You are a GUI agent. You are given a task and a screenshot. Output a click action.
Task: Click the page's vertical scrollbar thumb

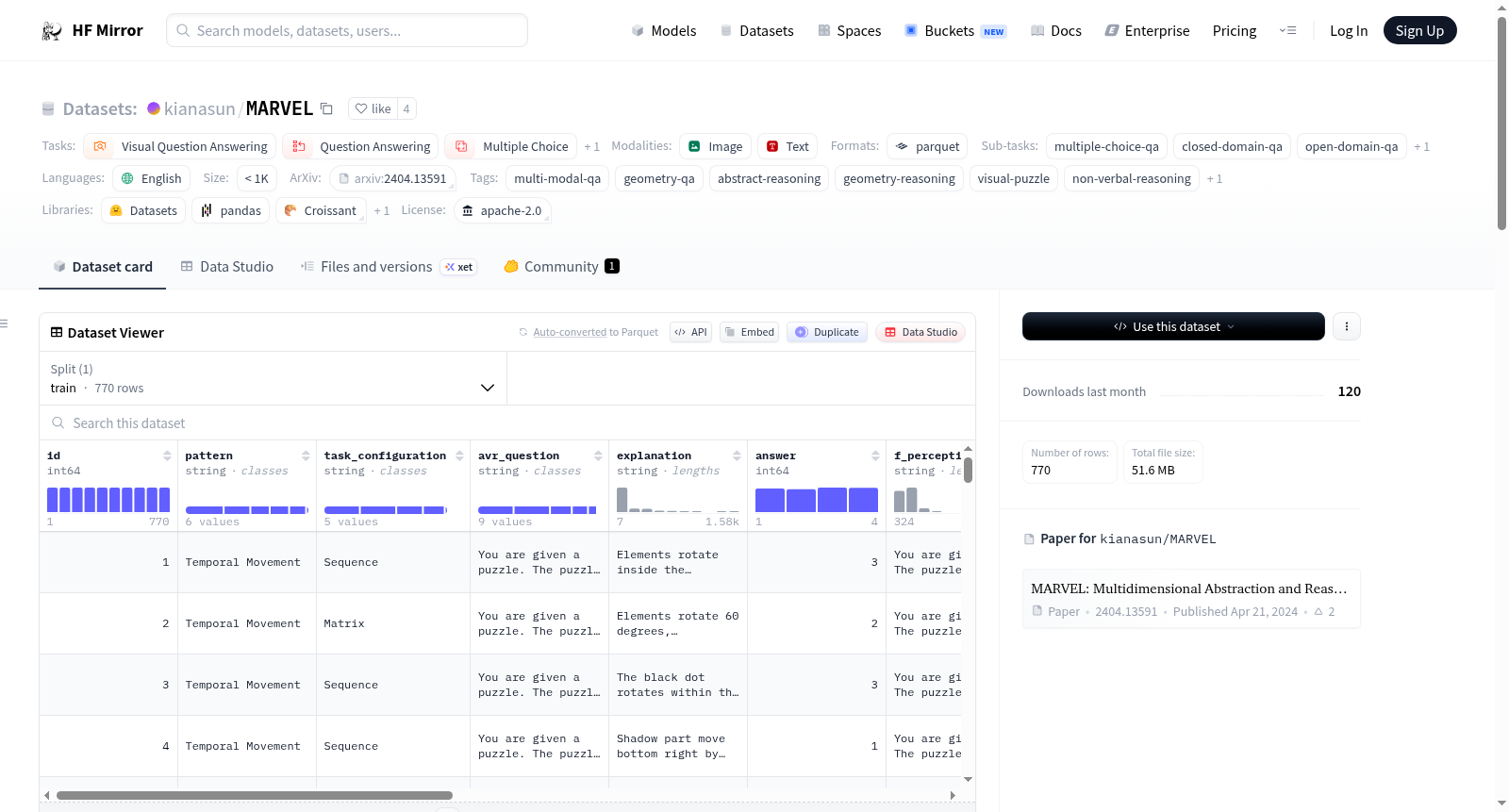pos(1501,123)
